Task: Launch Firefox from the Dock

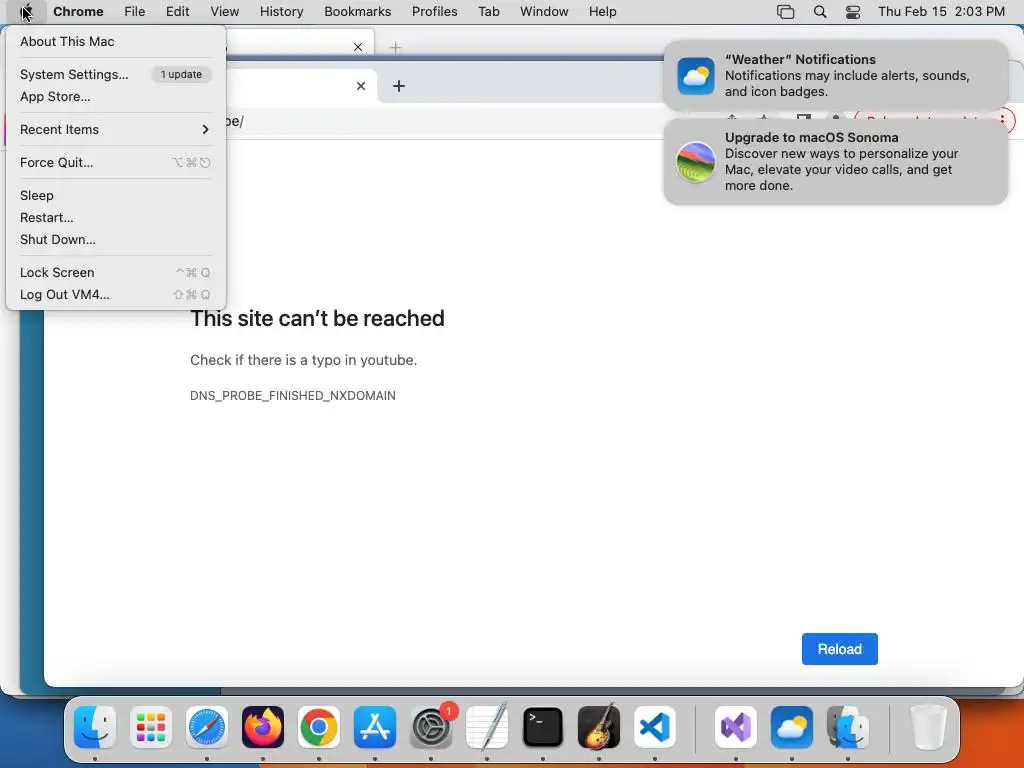Action: tap(263, 727)
